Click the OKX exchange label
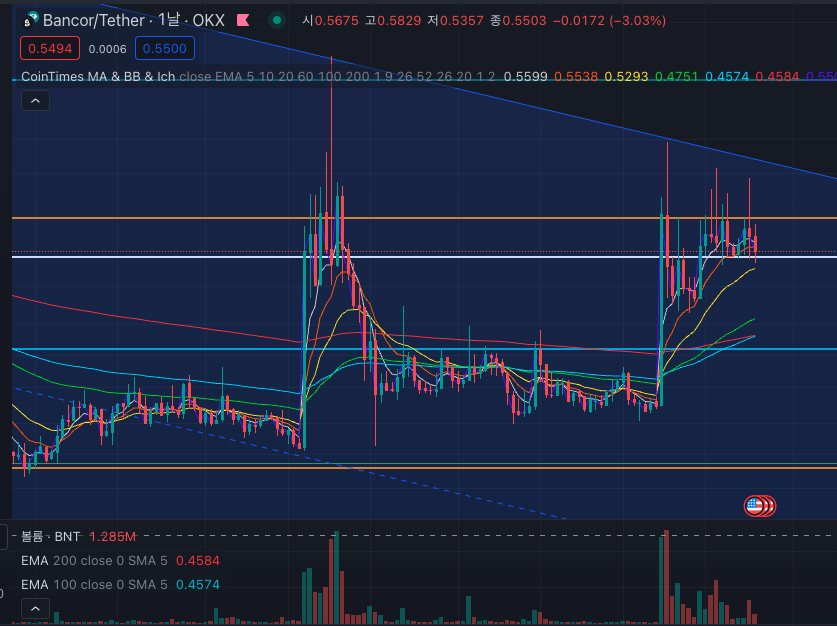The image size is (837, 626). [x=209, y=20]
